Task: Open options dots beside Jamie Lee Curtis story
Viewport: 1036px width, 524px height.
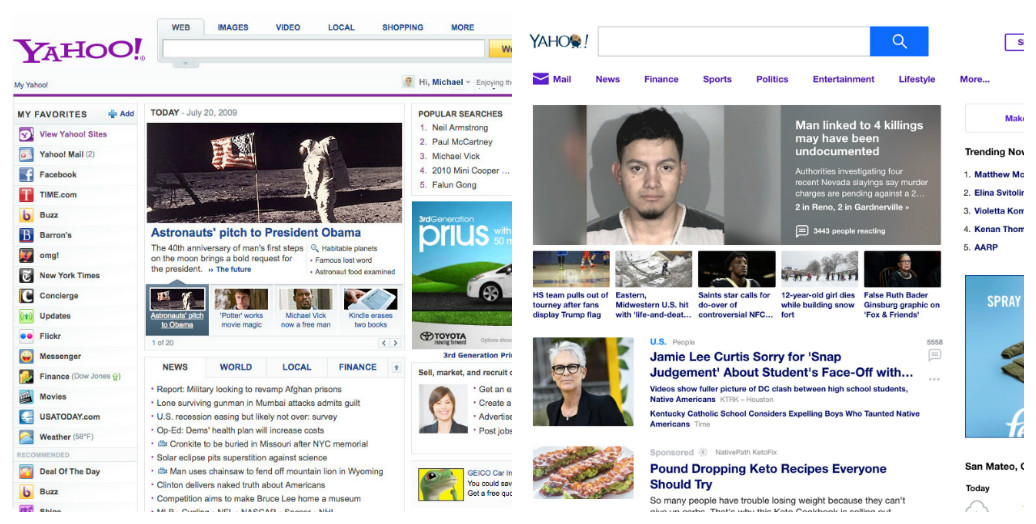Action: tap(934, 379)
